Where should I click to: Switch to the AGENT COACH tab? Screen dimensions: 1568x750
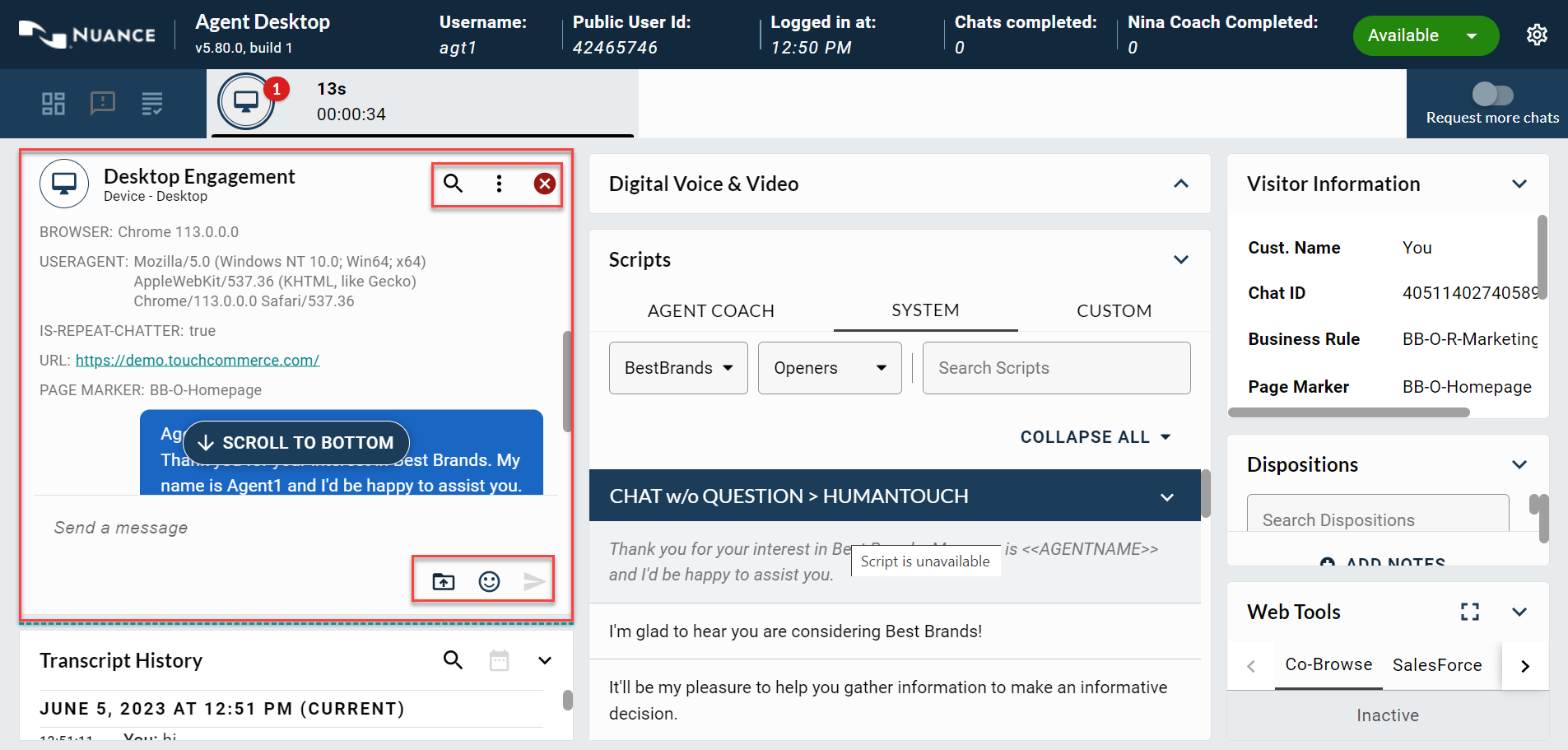tap(710, 311)
